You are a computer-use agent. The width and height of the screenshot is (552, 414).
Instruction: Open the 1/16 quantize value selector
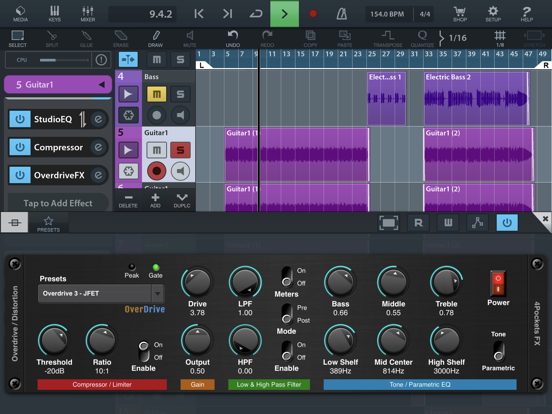coord(453,38)
